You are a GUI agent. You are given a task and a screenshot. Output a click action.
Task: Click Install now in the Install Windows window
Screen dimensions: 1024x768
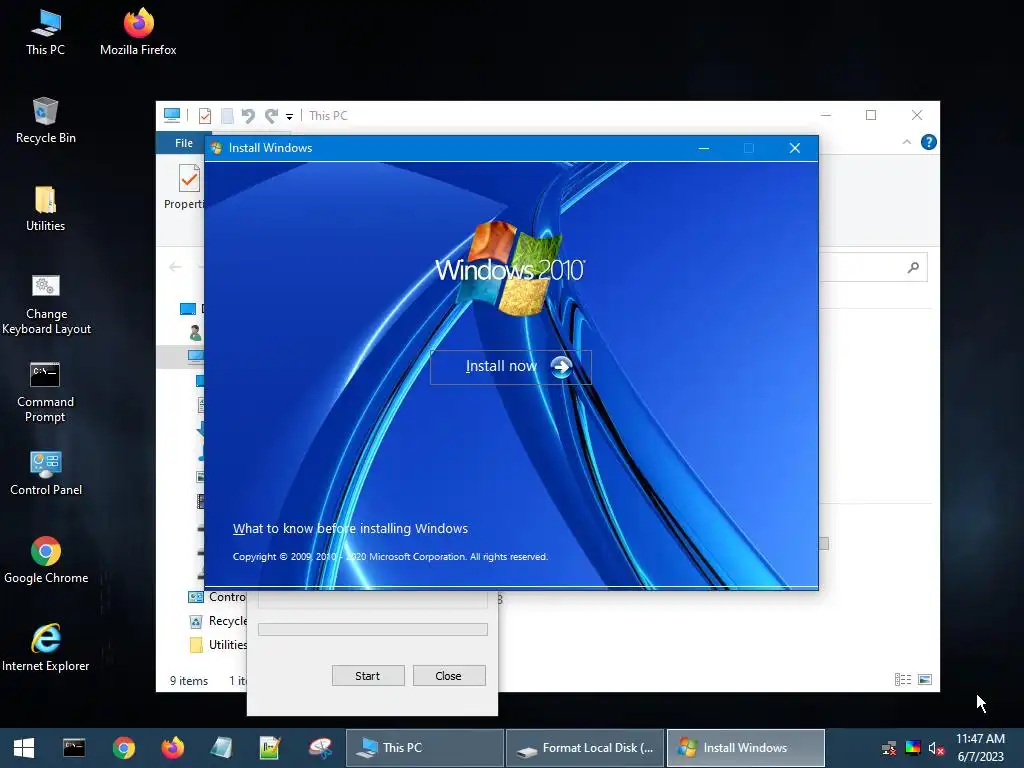(511, 367)
